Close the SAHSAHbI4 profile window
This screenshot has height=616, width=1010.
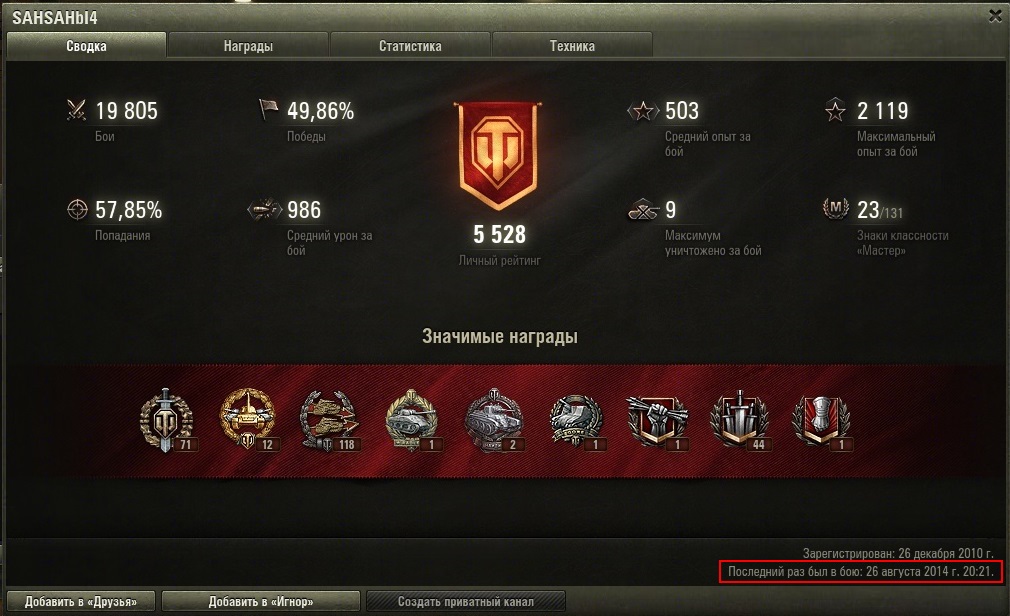tap(995, 17)
